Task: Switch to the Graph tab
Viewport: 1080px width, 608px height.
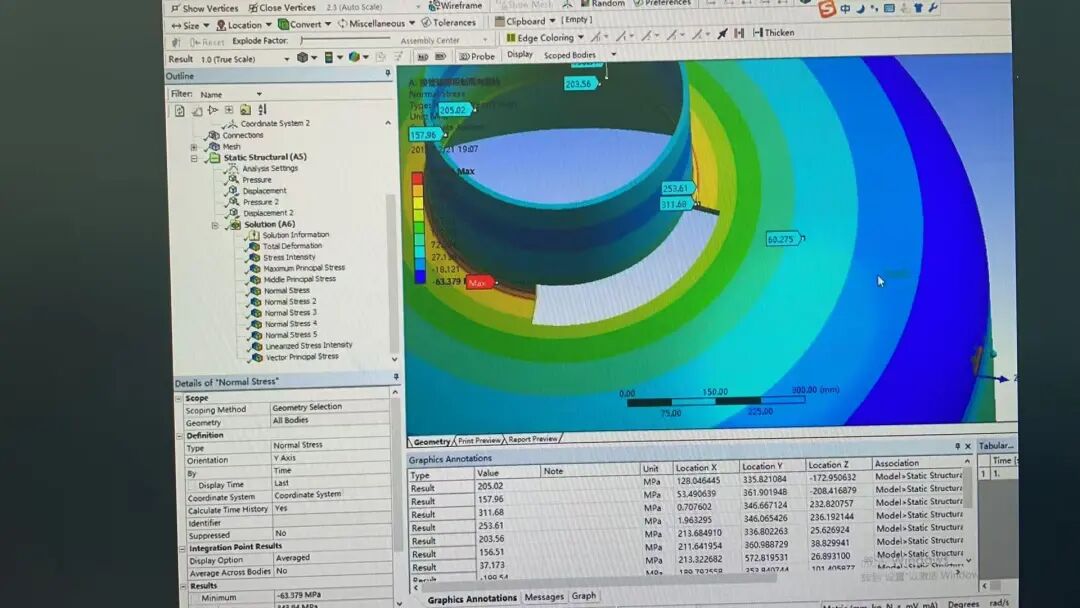Action: [583, 596]
